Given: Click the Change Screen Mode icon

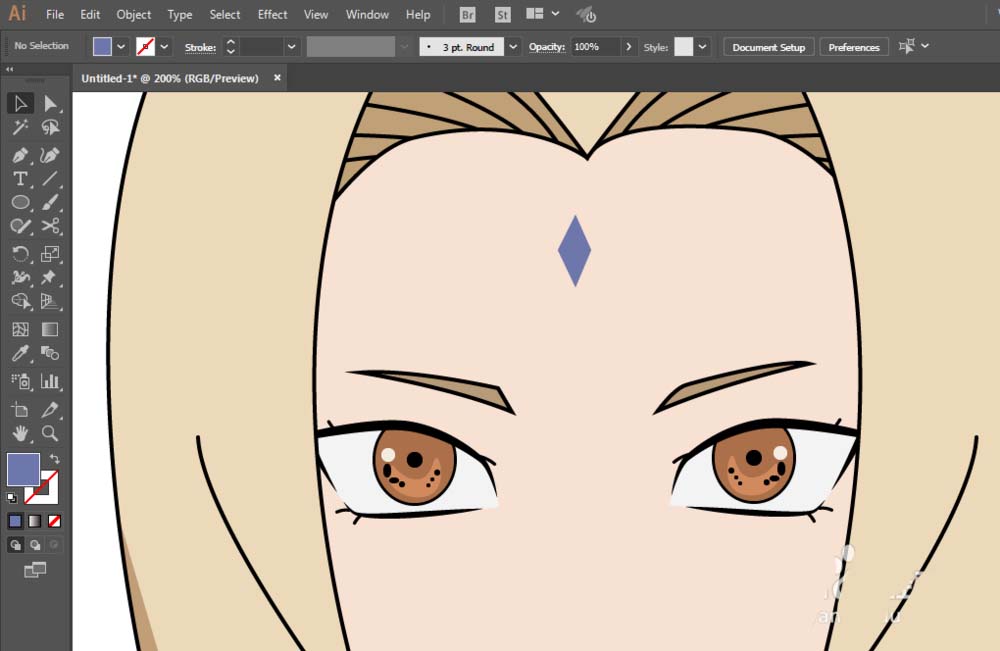Looking at the screenshot, I should [x=35, y=569].
